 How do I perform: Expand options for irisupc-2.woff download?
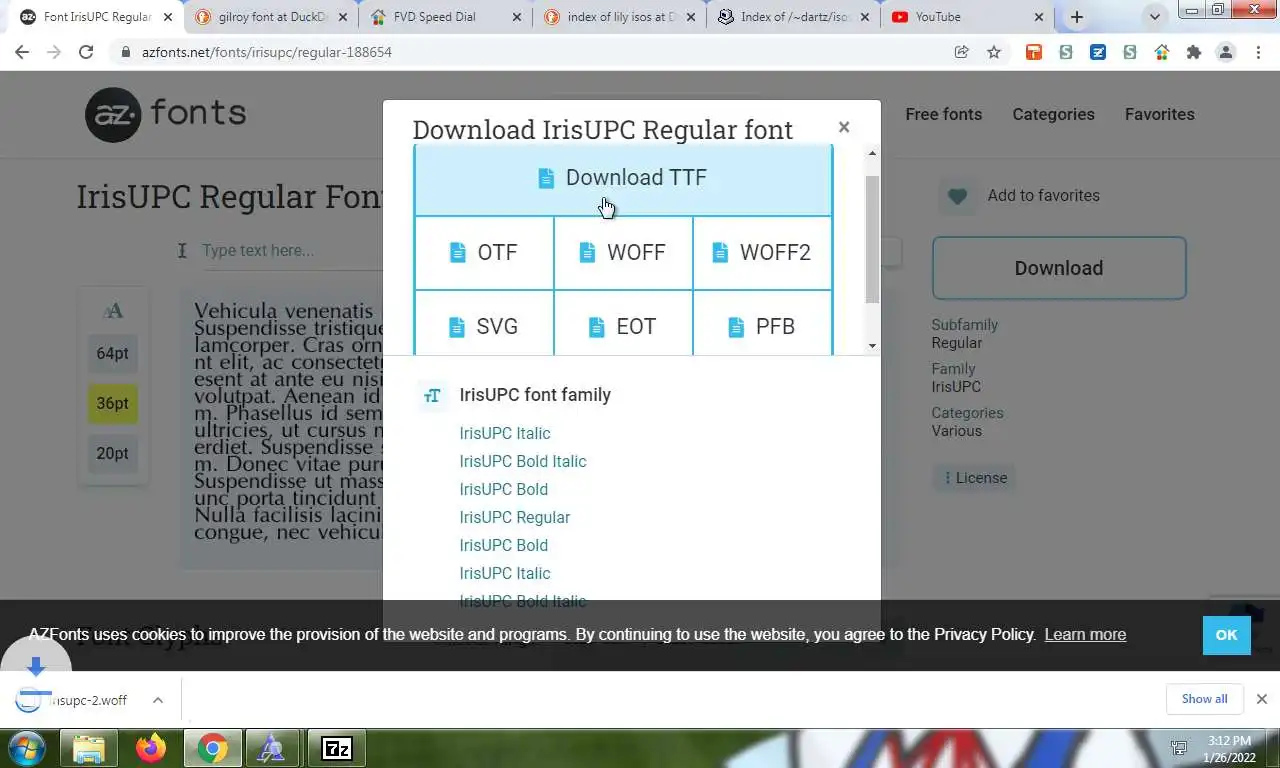coord(158,700)
